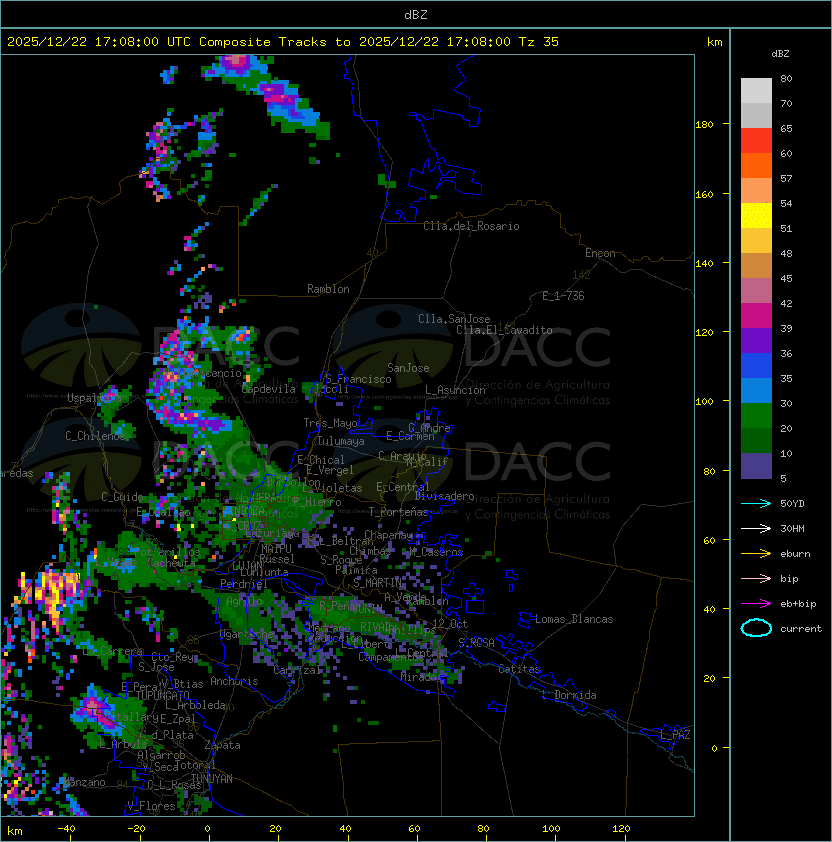Click the 'Tres_Mayo' location label
This screenshot has height=842, width=832.
point(330,423)
